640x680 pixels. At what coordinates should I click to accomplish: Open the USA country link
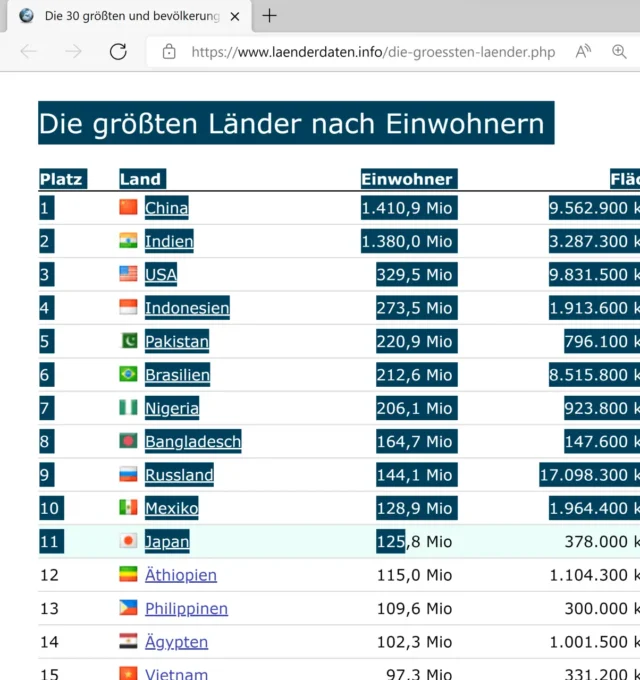[161, 274]
